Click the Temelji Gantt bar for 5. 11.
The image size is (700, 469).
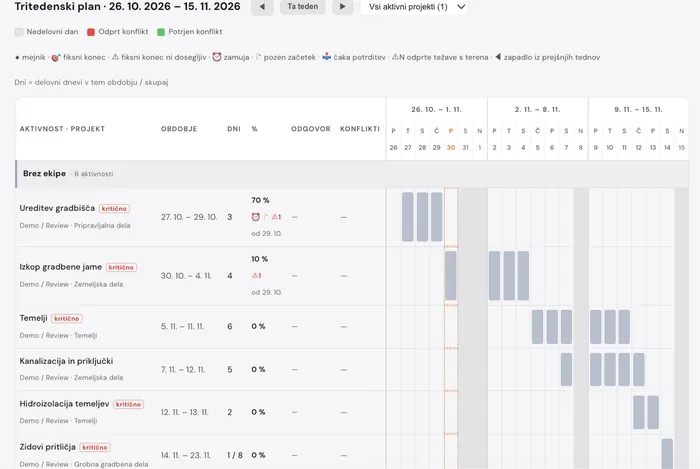click(x=538, y=327)
